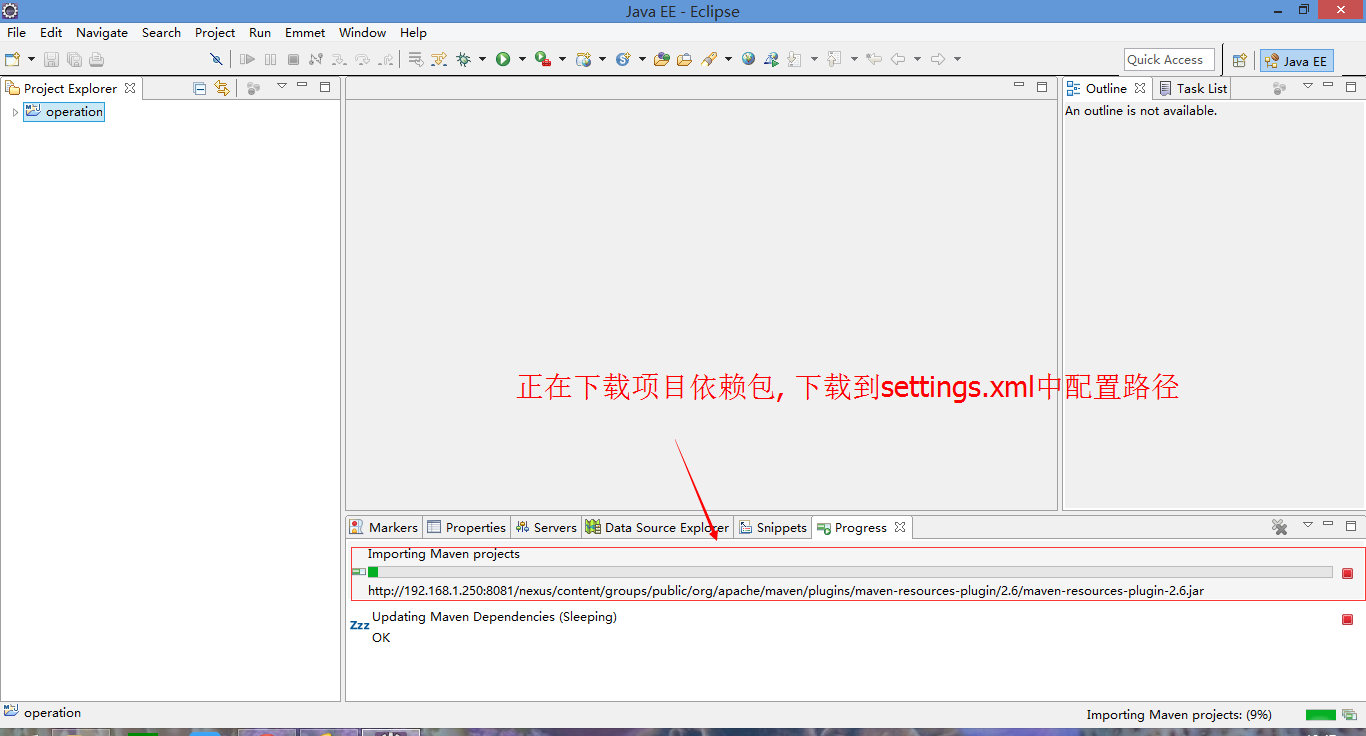Click the Step Return icon
Image resolution: width=1366 pixels, height=736 pixels.
[385, 60]
